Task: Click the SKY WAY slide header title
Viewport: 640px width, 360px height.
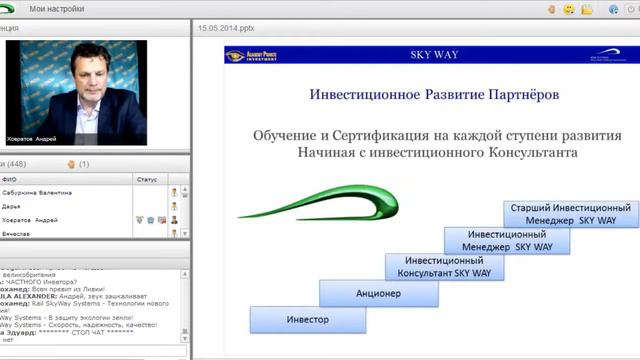Action: click(434, 55)
